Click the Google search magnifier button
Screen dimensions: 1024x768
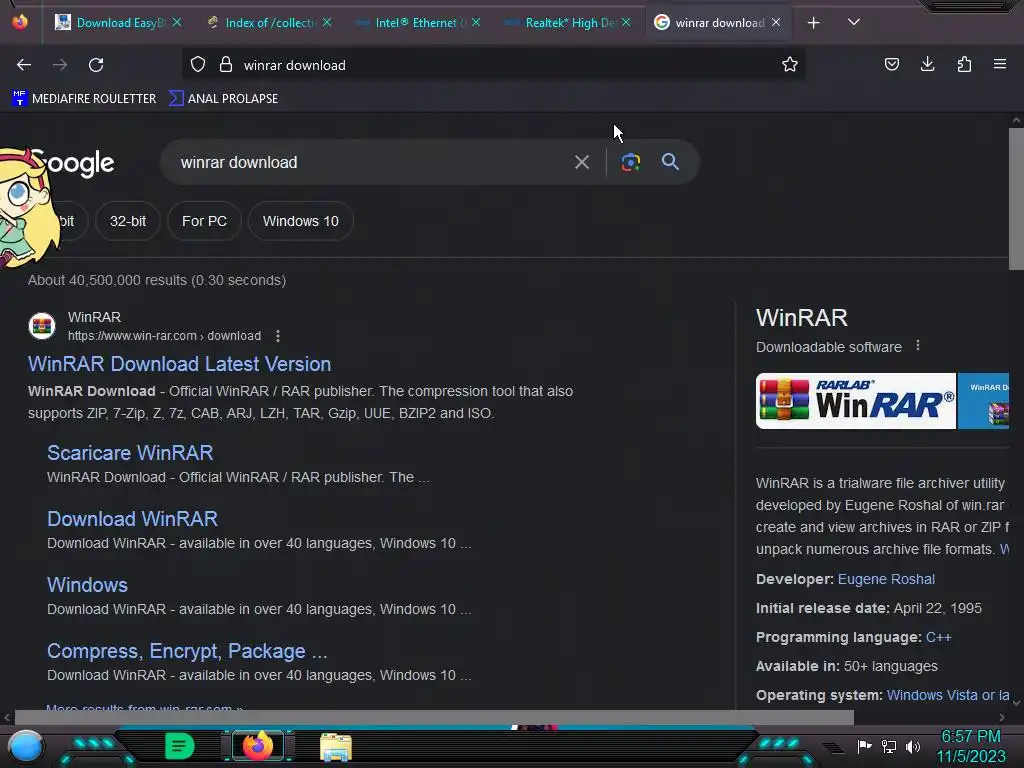coord(670,161)
